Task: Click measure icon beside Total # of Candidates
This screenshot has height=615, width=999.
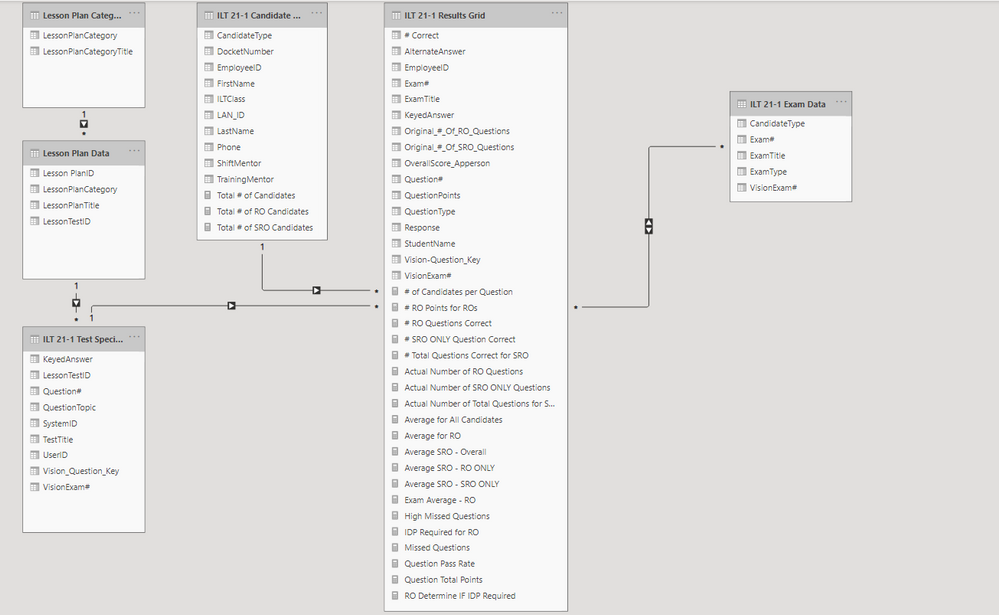Action: (208, 195)
